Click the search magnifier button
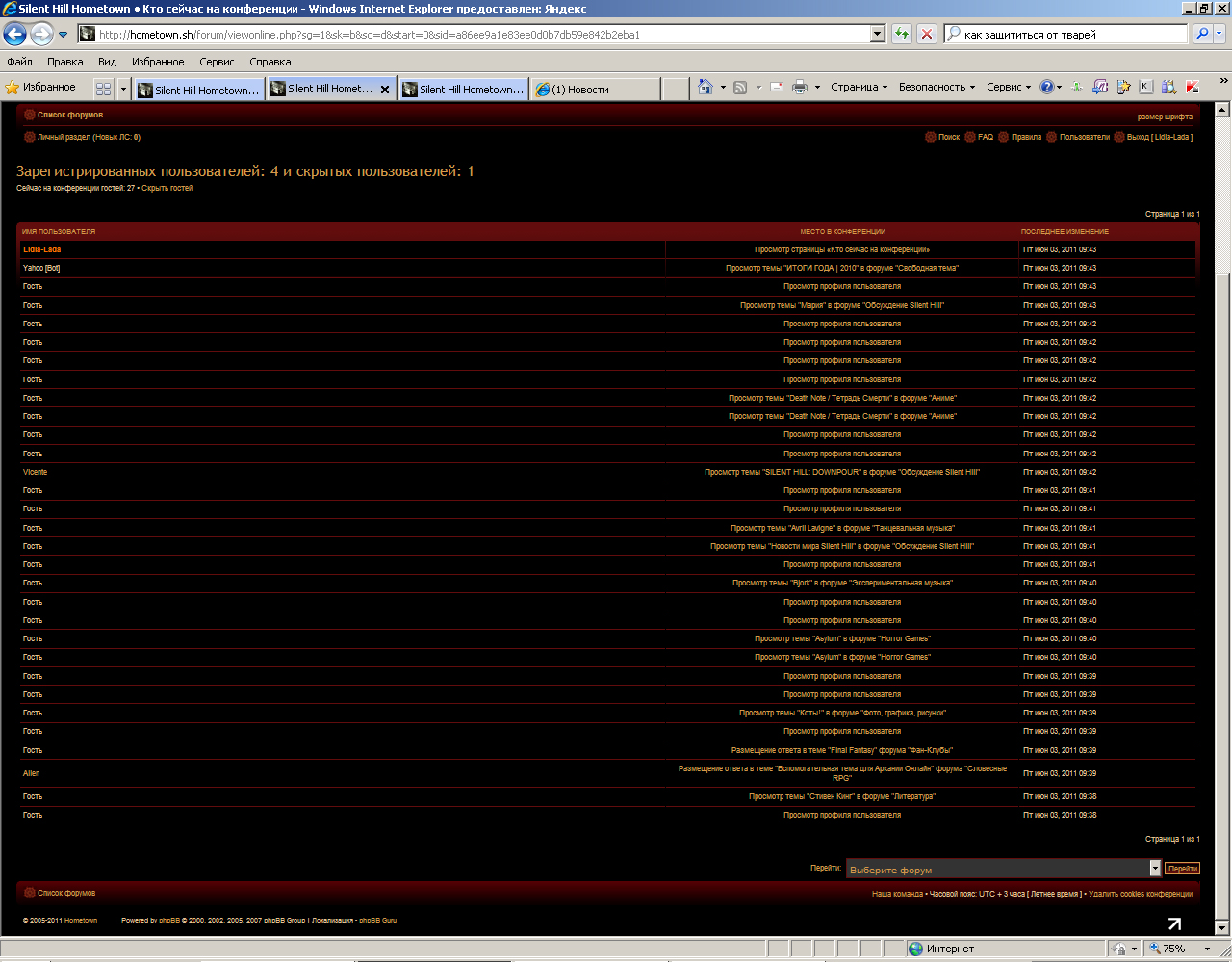Viewport: 1232px width, 962px height. (x=1202, y=34)
